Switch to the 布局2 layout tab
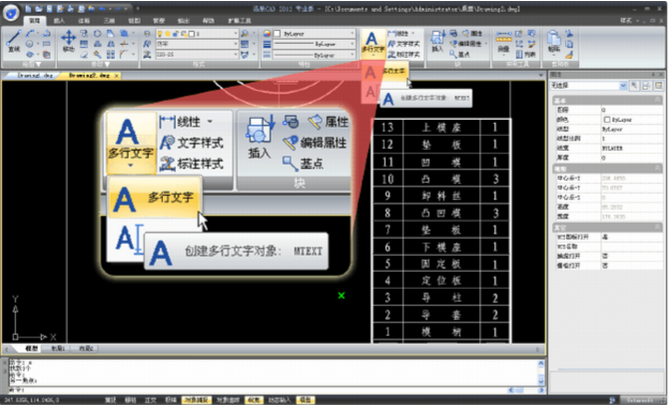 point(86,348)
